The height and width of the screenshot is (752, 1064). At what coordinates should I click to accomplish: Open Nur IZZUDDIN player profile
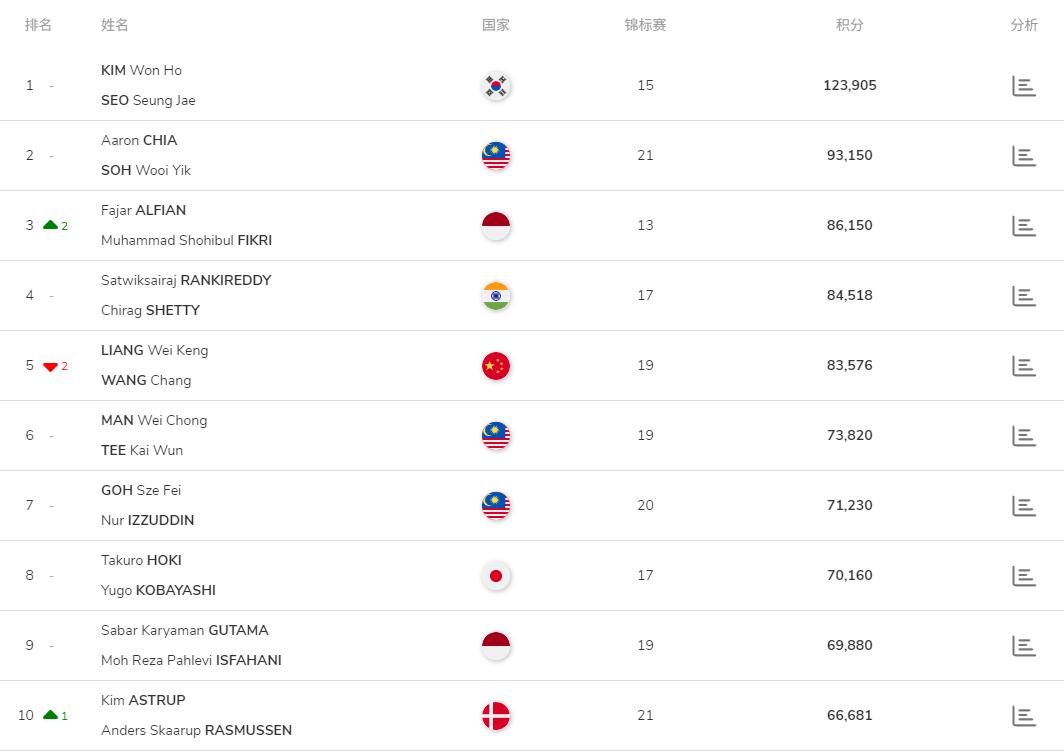[147, 521]
